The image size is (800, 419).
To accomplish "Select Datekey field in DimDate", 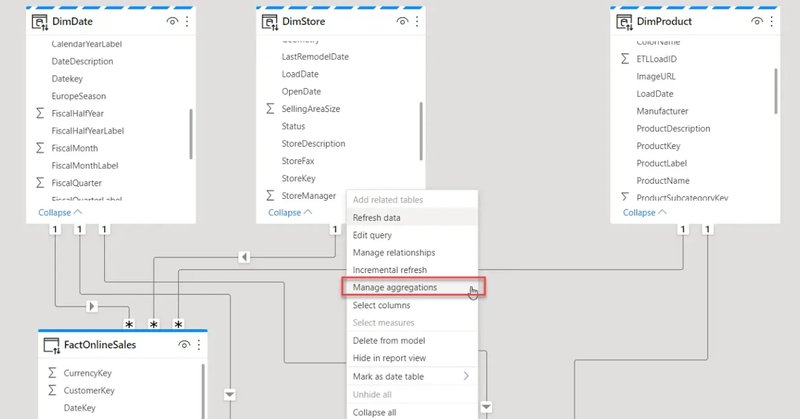I will pyautogui.click(x=67, y=79).
